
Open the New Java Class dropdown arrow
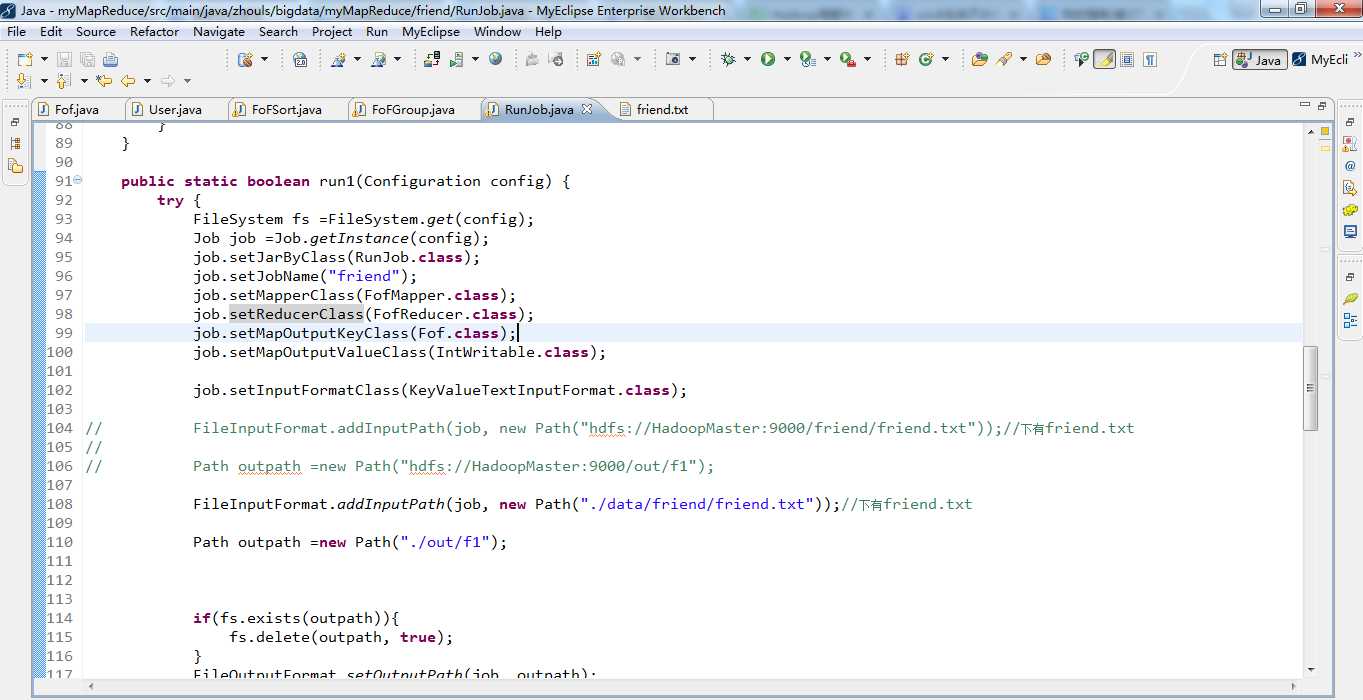click(x=945, y=60)
